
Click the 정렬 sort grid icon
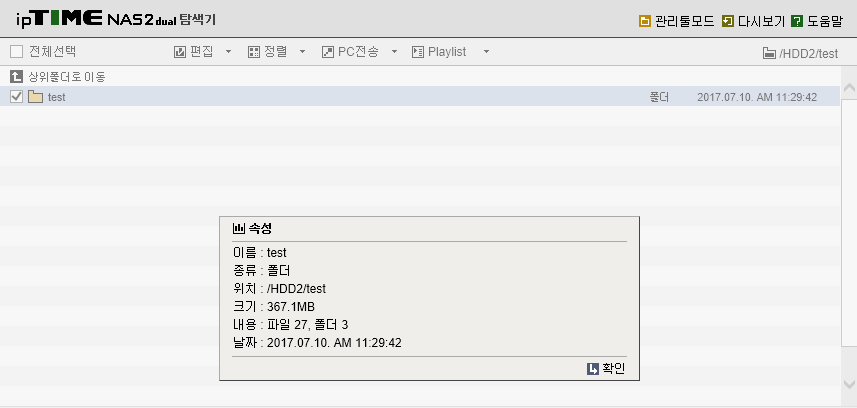[254, 52]
